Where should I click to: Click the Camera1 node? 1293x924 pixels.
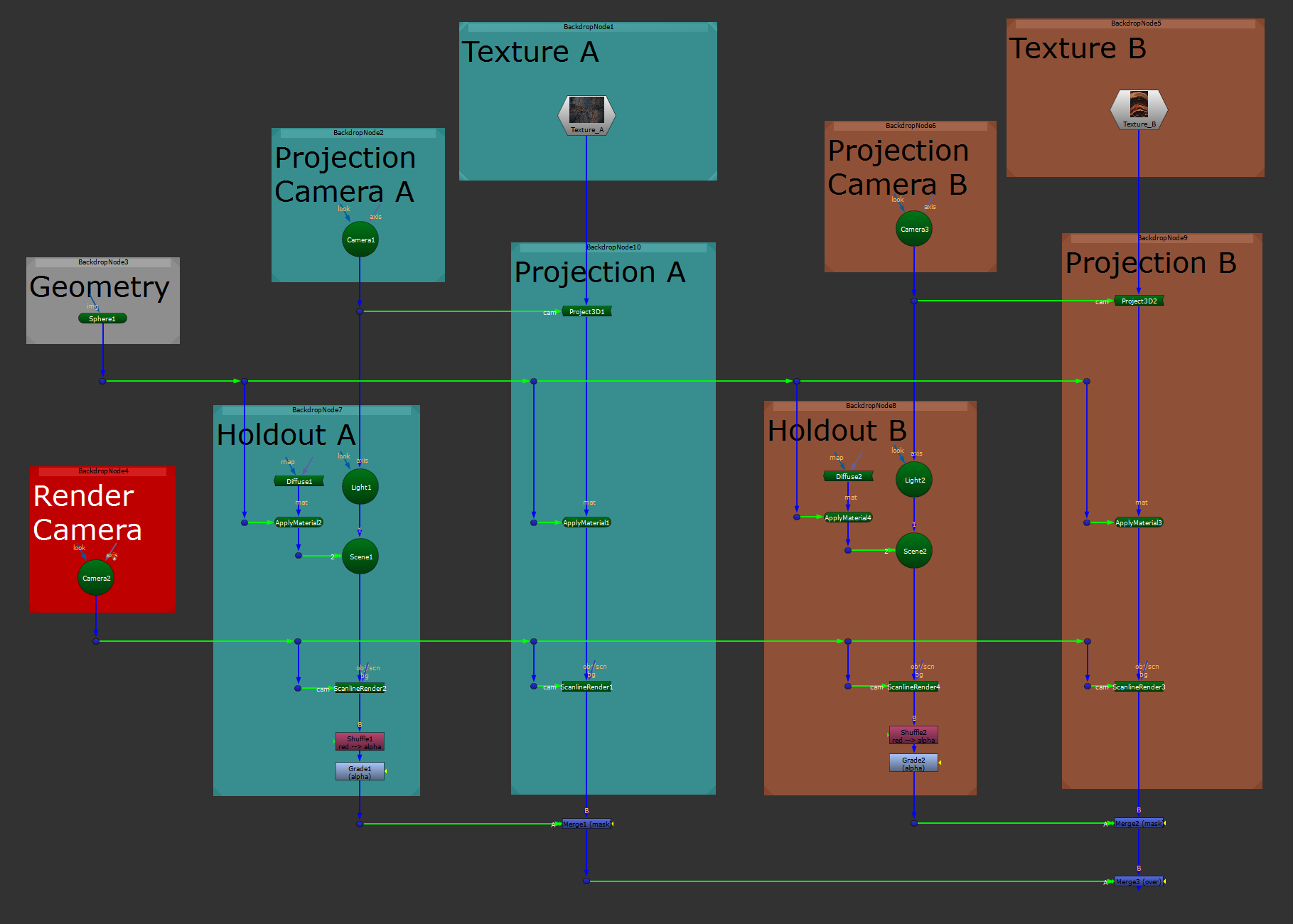pyautogui.click(x=360, y=240)
